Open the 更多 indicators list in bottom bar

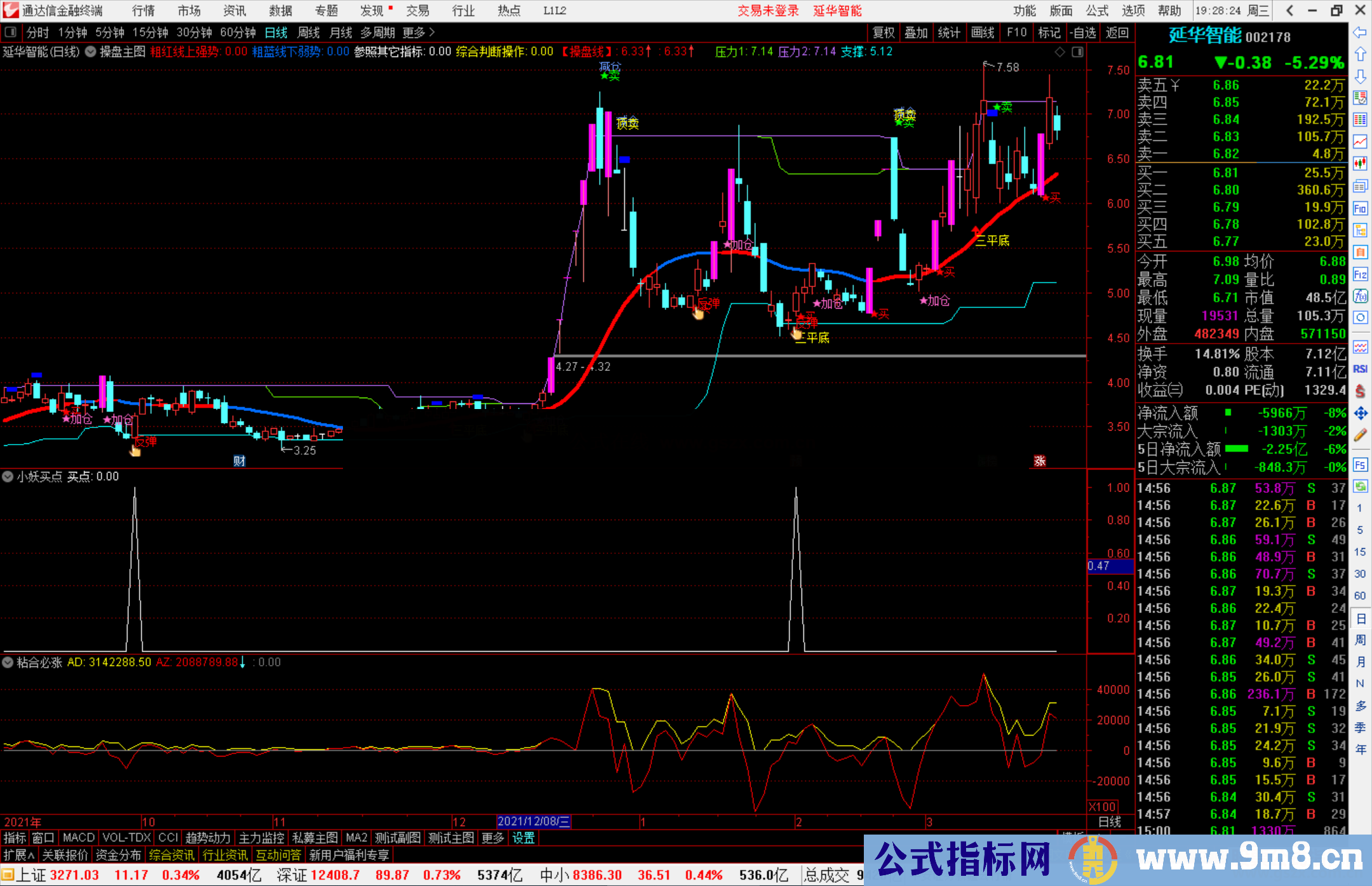(492, 838)
